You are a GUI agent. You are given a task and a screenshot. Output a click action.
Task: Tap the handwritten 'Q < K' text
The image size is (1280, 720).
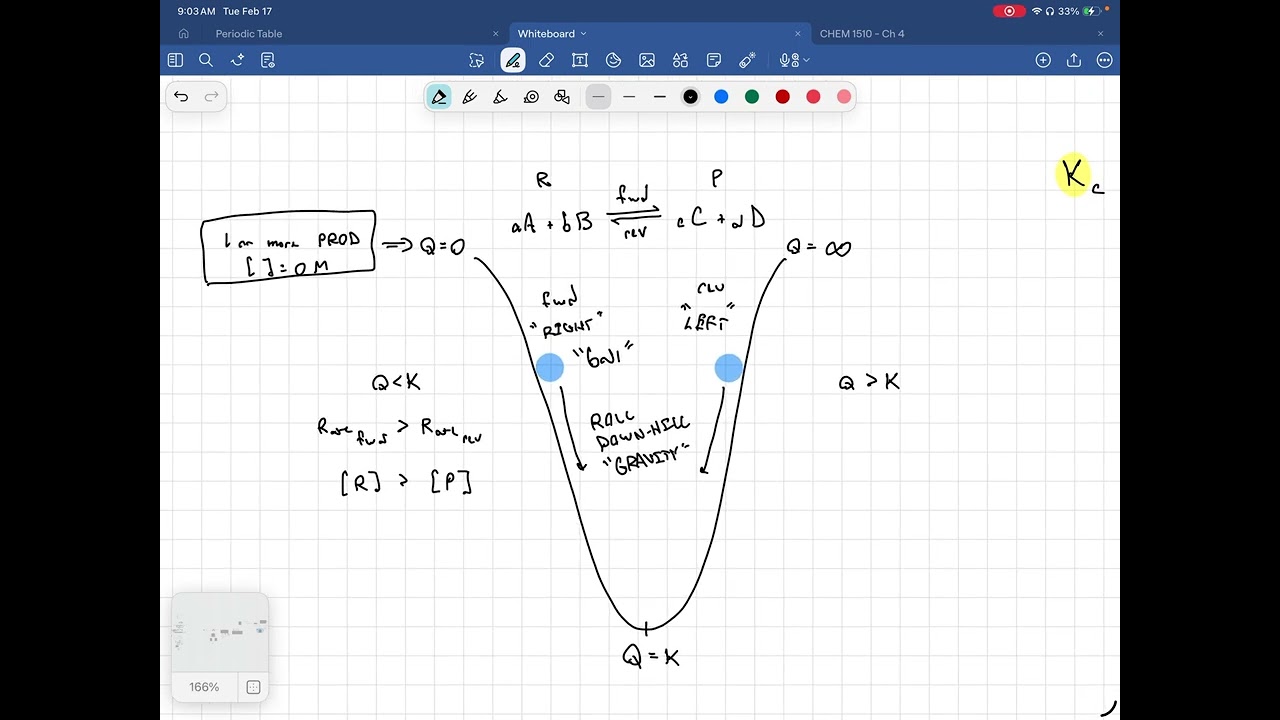click(396, 383)
